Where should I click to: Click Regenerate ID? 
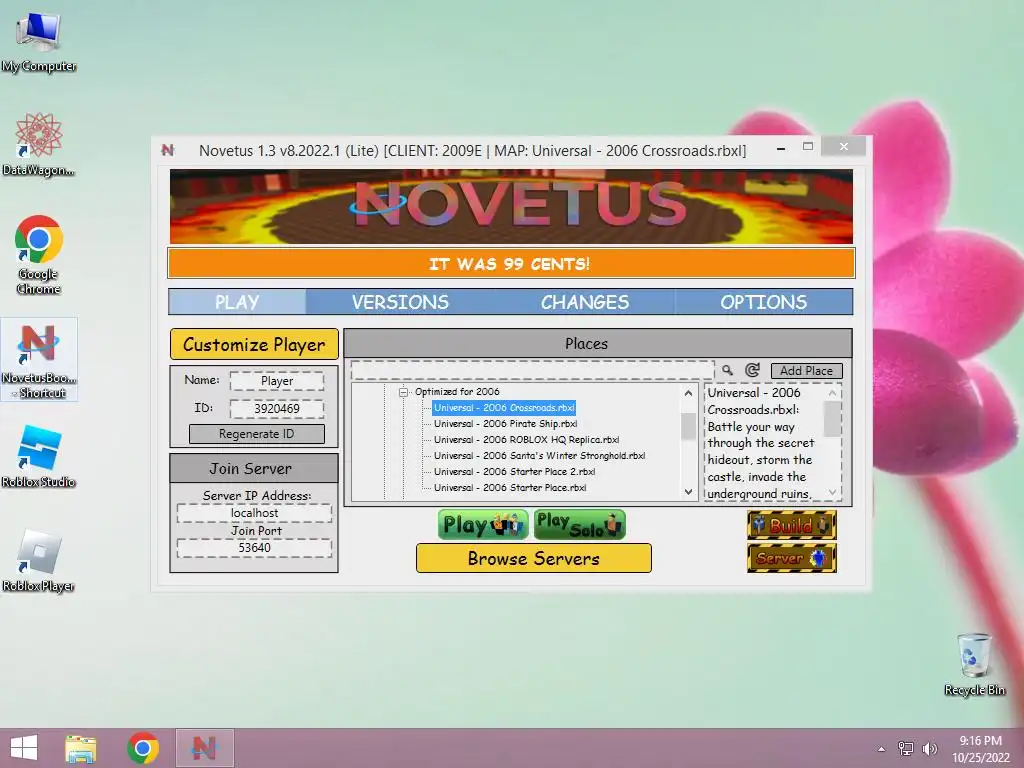[257, 434]
